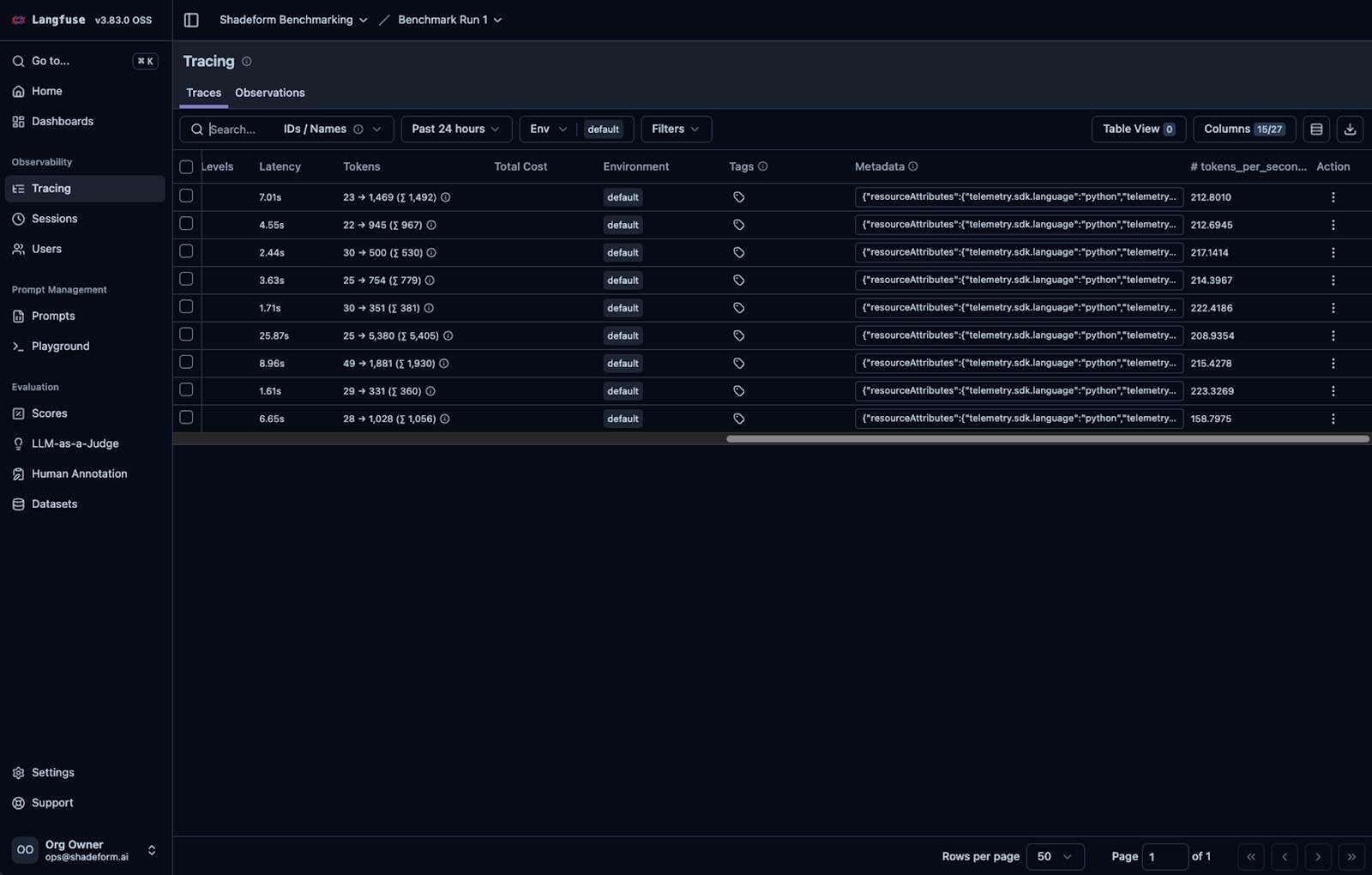Open action menu for 25.87s latency row
The image size is (1372, 875).
[1333, 335]
